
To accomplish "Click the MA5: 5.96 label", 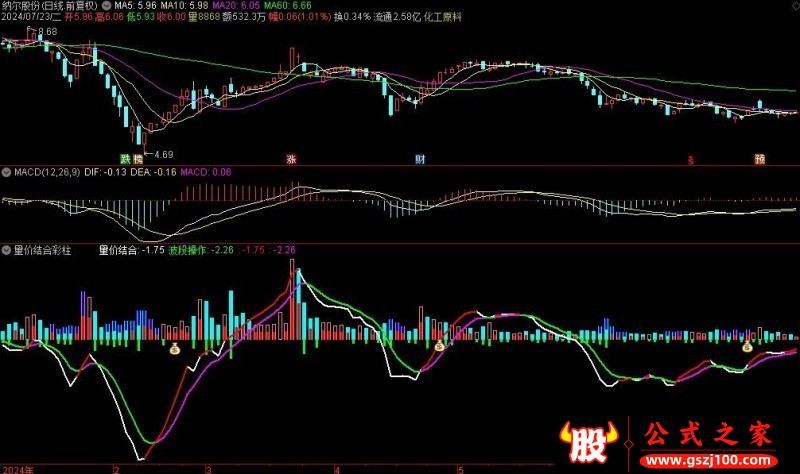I will (135, 6).
